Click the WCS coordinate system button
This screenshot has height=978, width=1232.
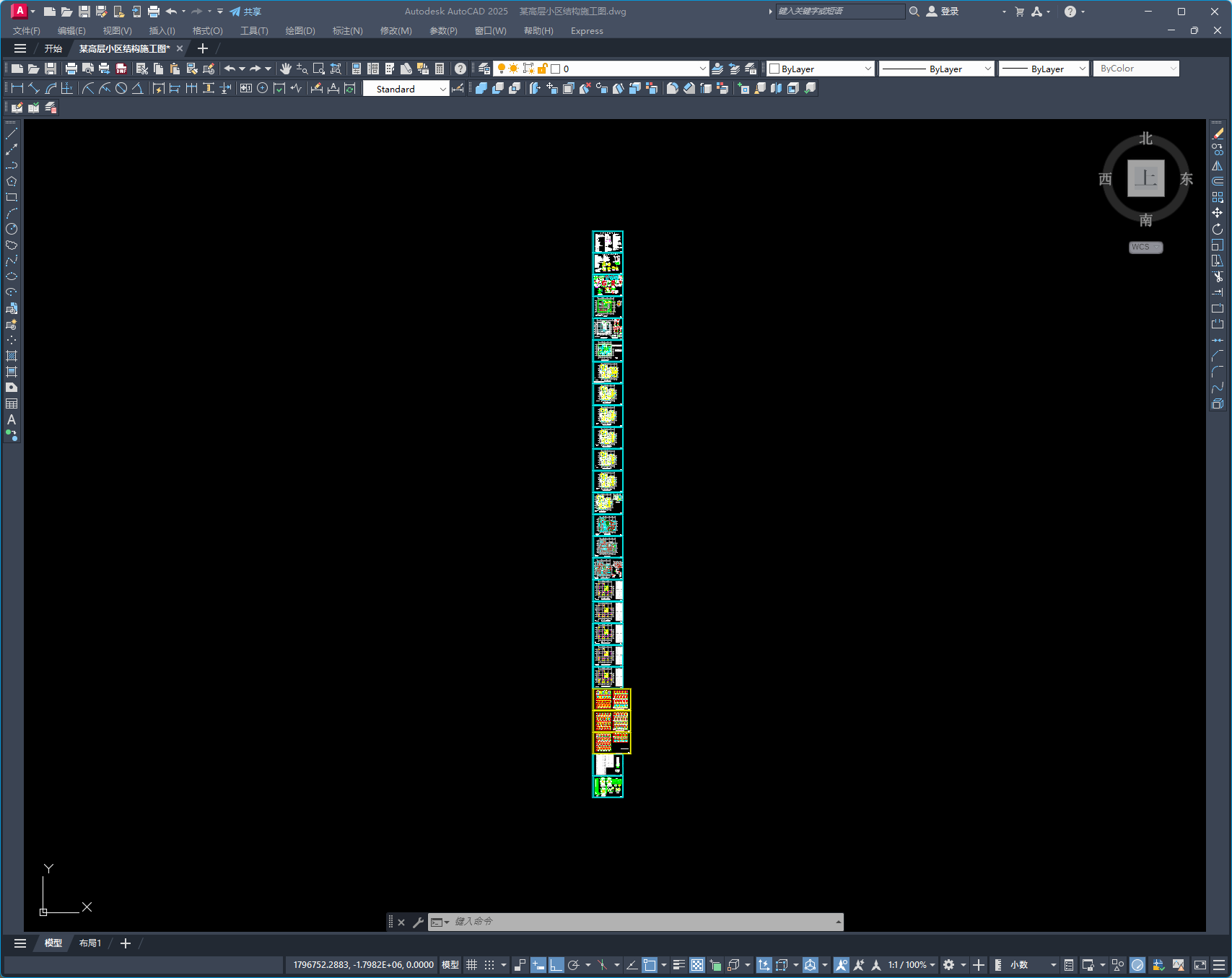click(x=1145, y=247)
